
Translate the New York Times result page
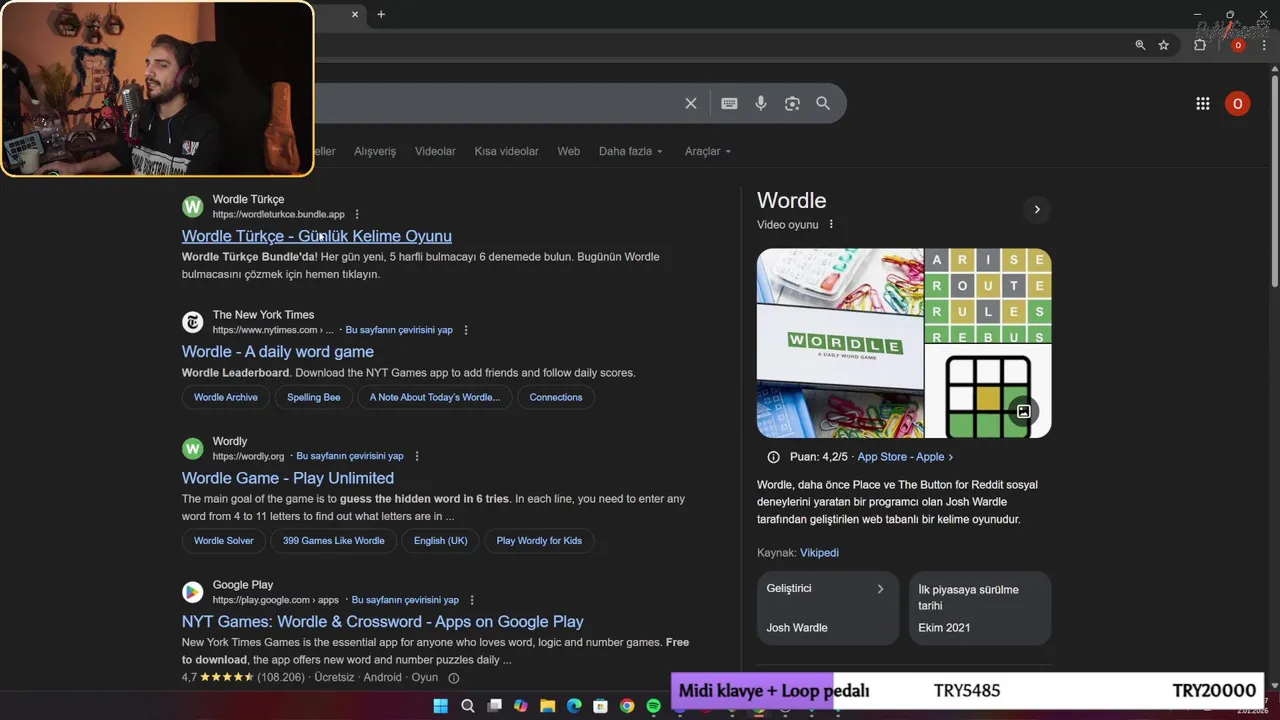click(x=399, y=330)
